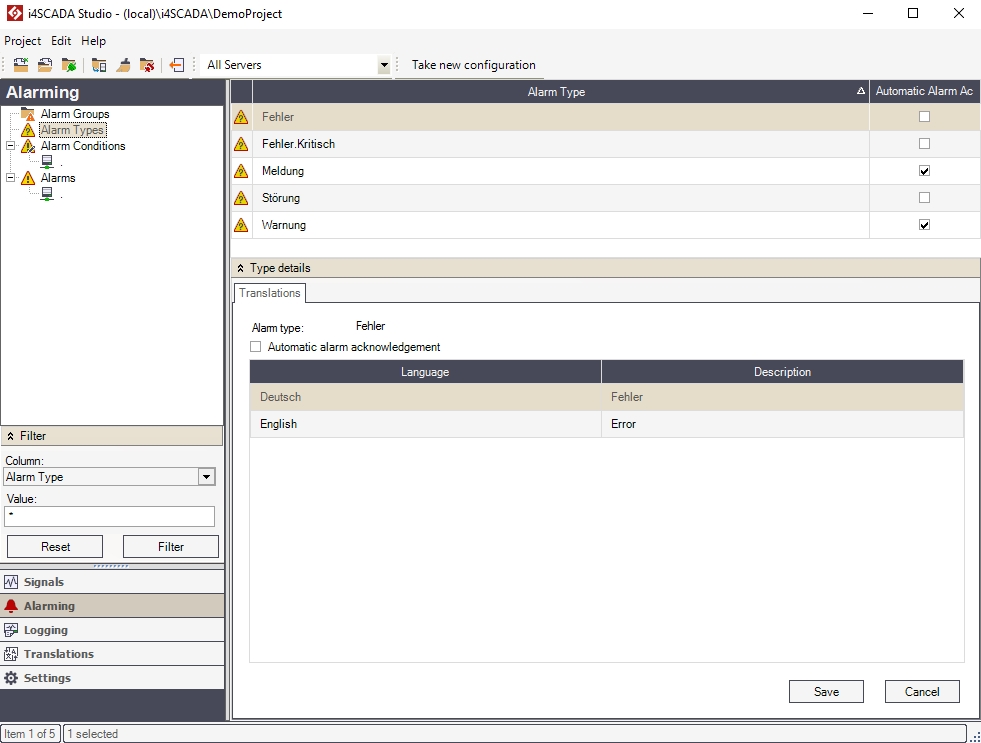
Task: Click the Alarm Conditions warning icon
Action: coord(28,146)
